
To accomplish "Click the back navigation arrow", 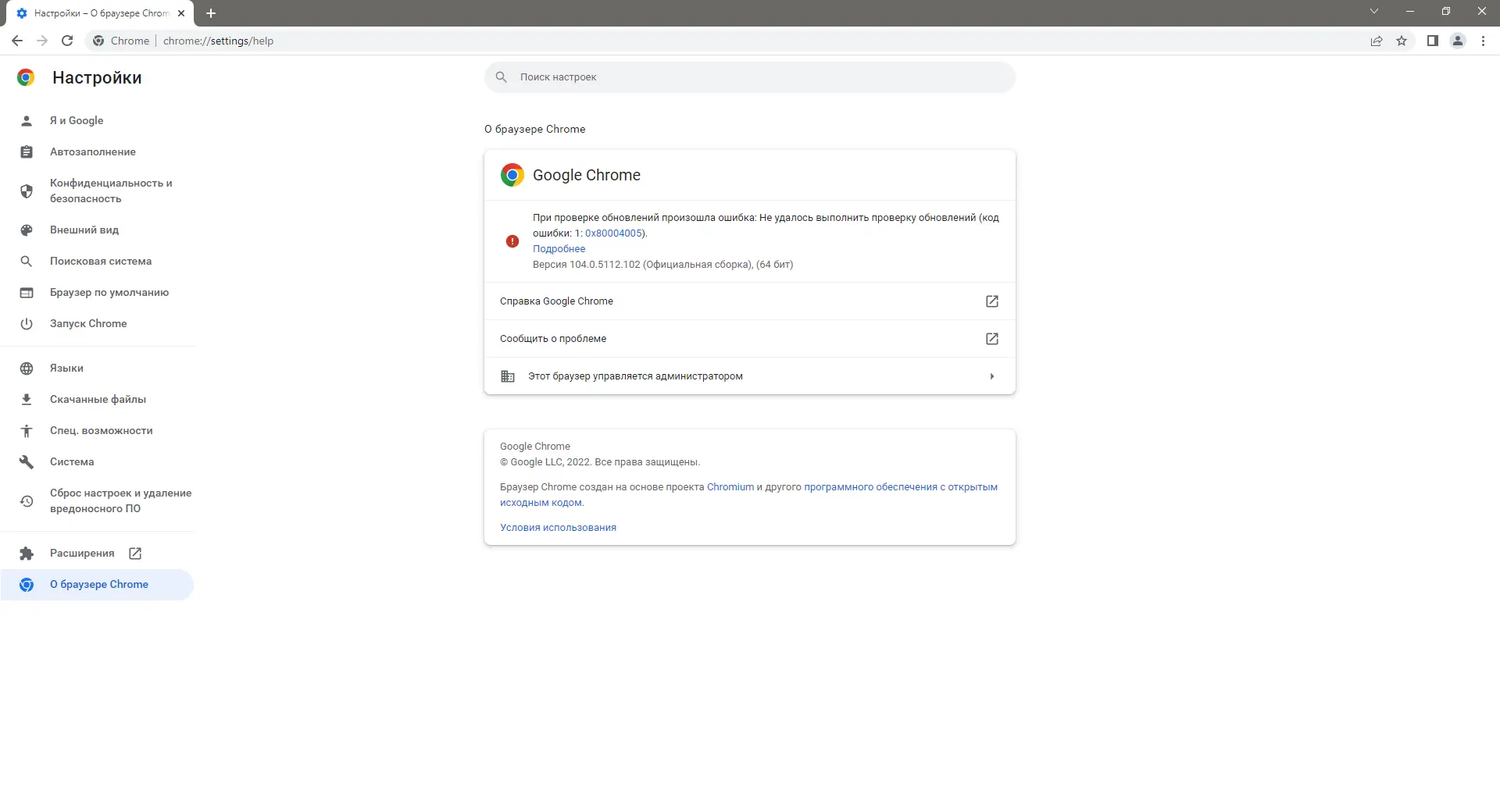I will click(17, 41).
